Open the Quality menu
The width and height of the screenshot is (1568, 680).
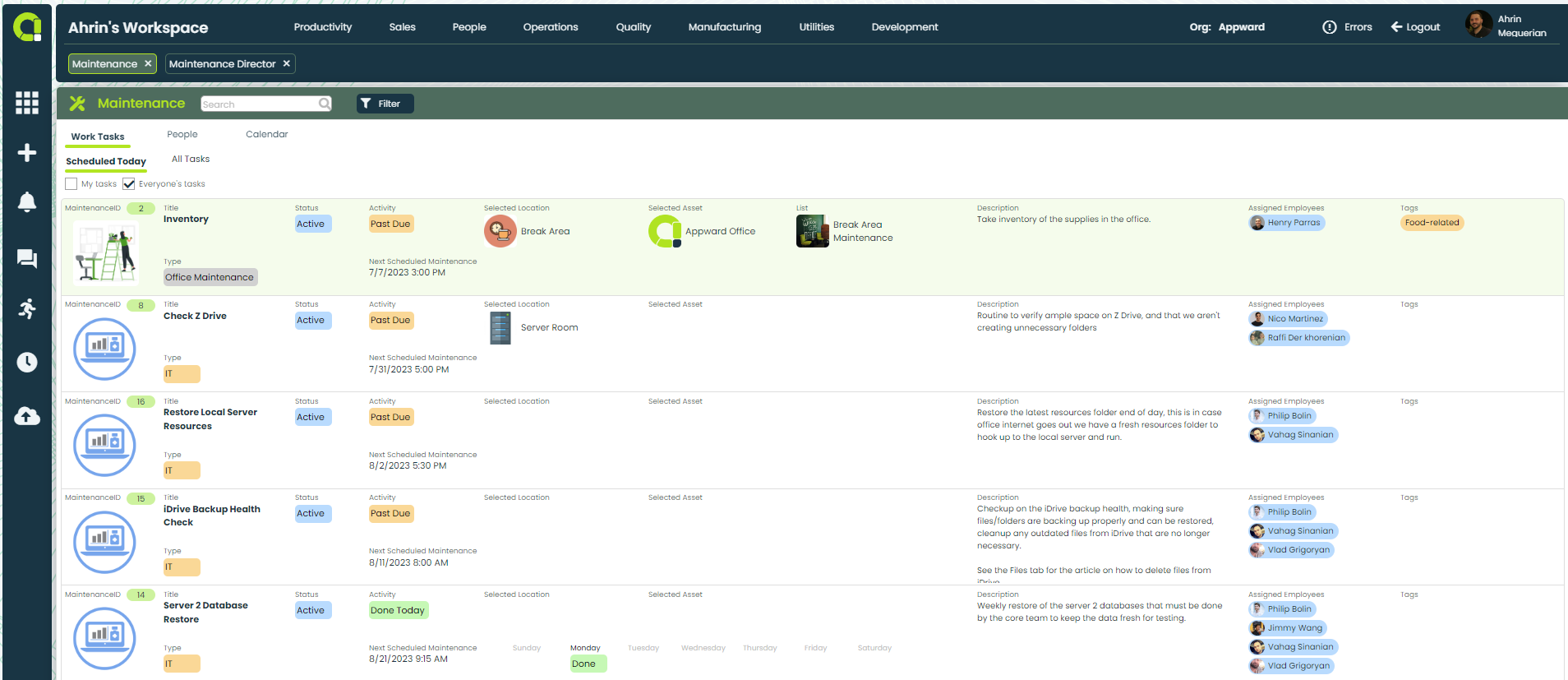634,27
